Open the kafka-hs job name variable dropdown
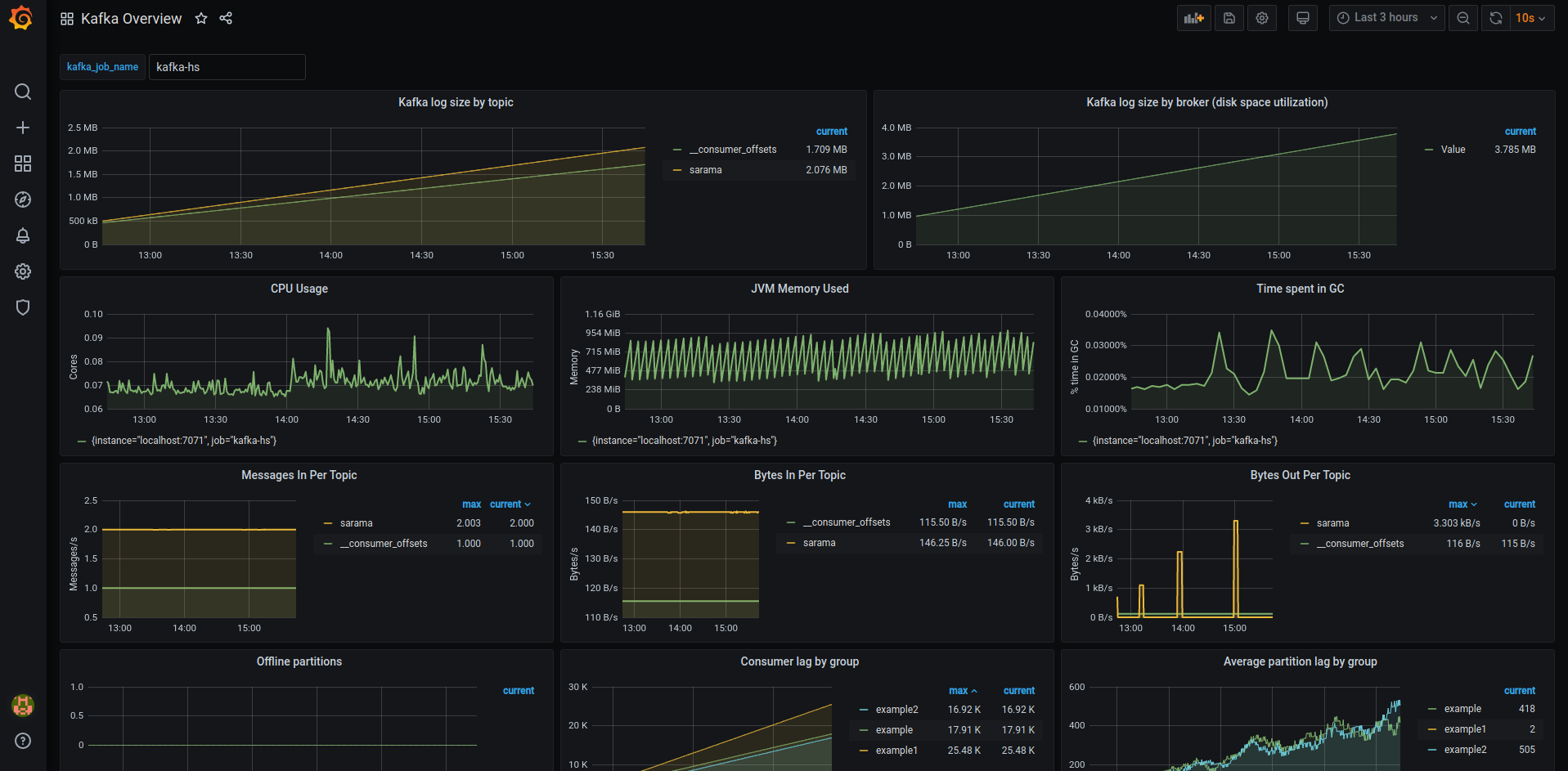Screen dimensions: 1568x771 tap(227, 67)
